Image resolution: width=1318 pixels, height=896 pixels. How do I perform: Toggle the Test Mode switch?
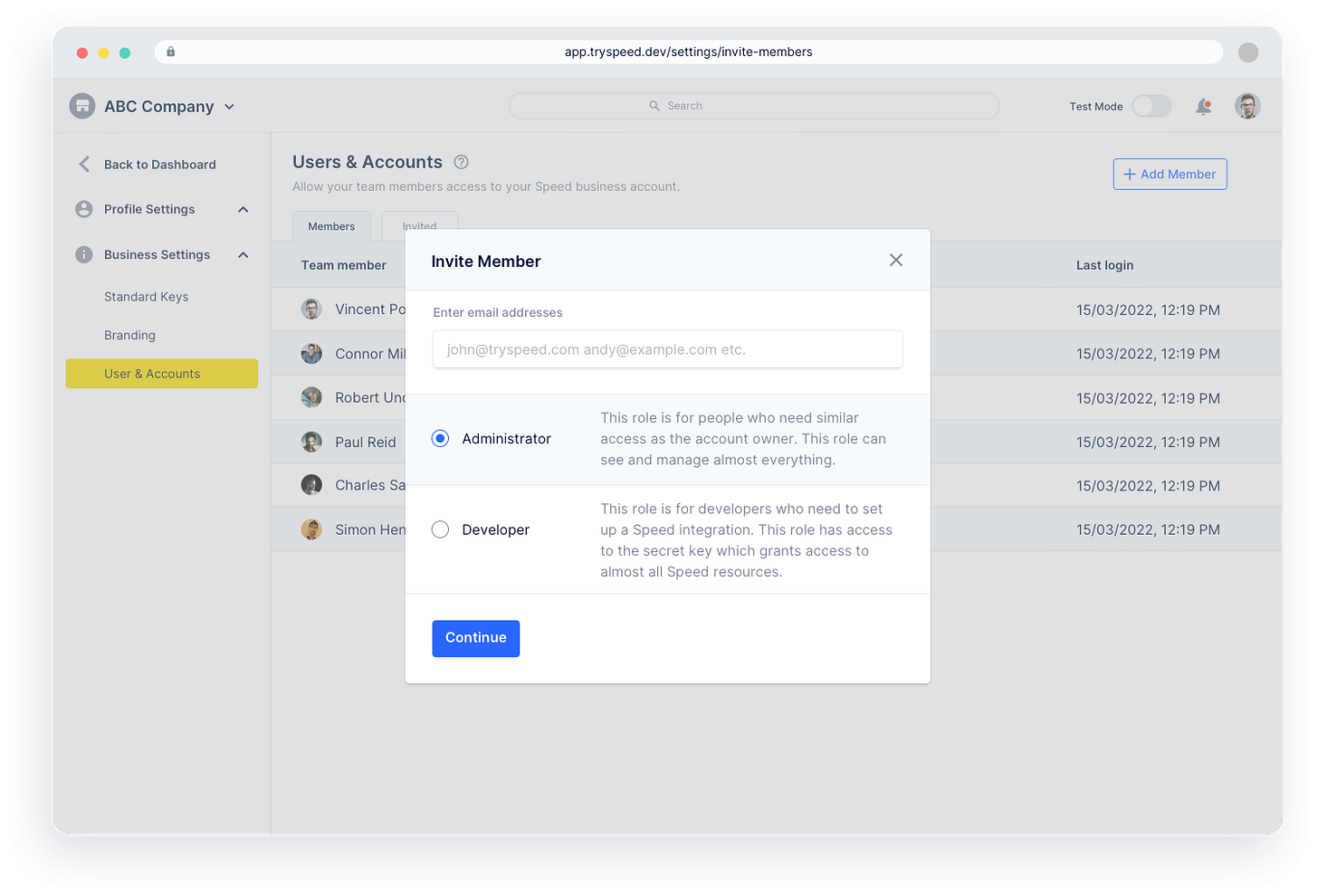click(1151, 106)
